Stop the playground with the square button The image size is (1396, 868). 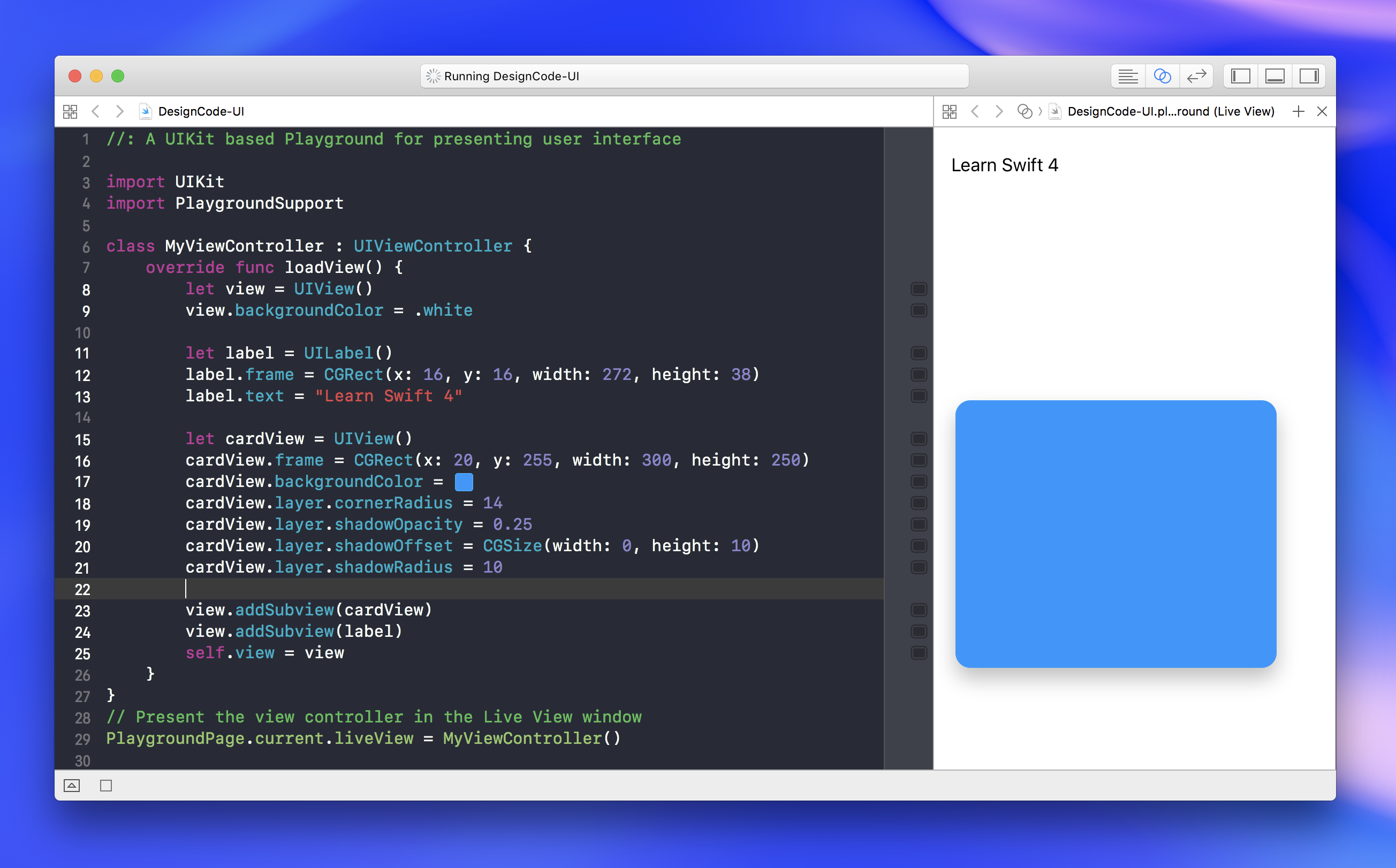point(106,786)
